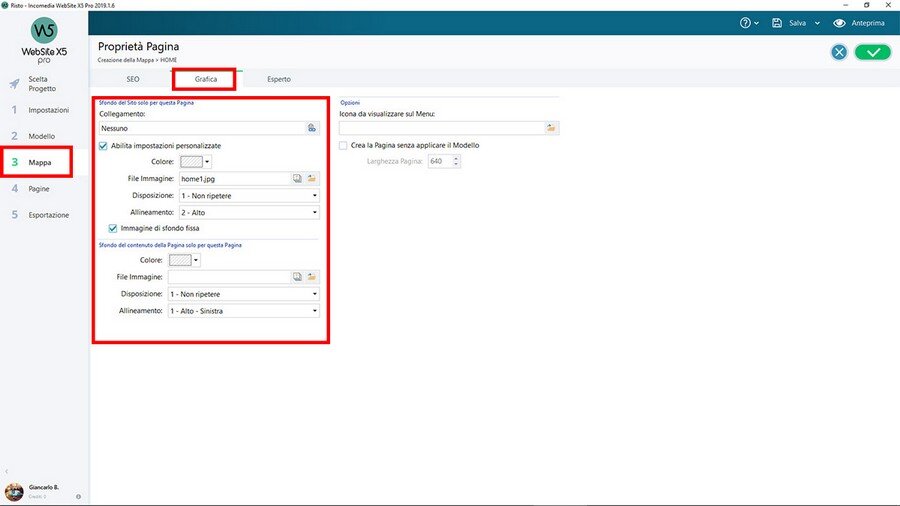Open site background Colore swatch picker

tap(194, 161)
